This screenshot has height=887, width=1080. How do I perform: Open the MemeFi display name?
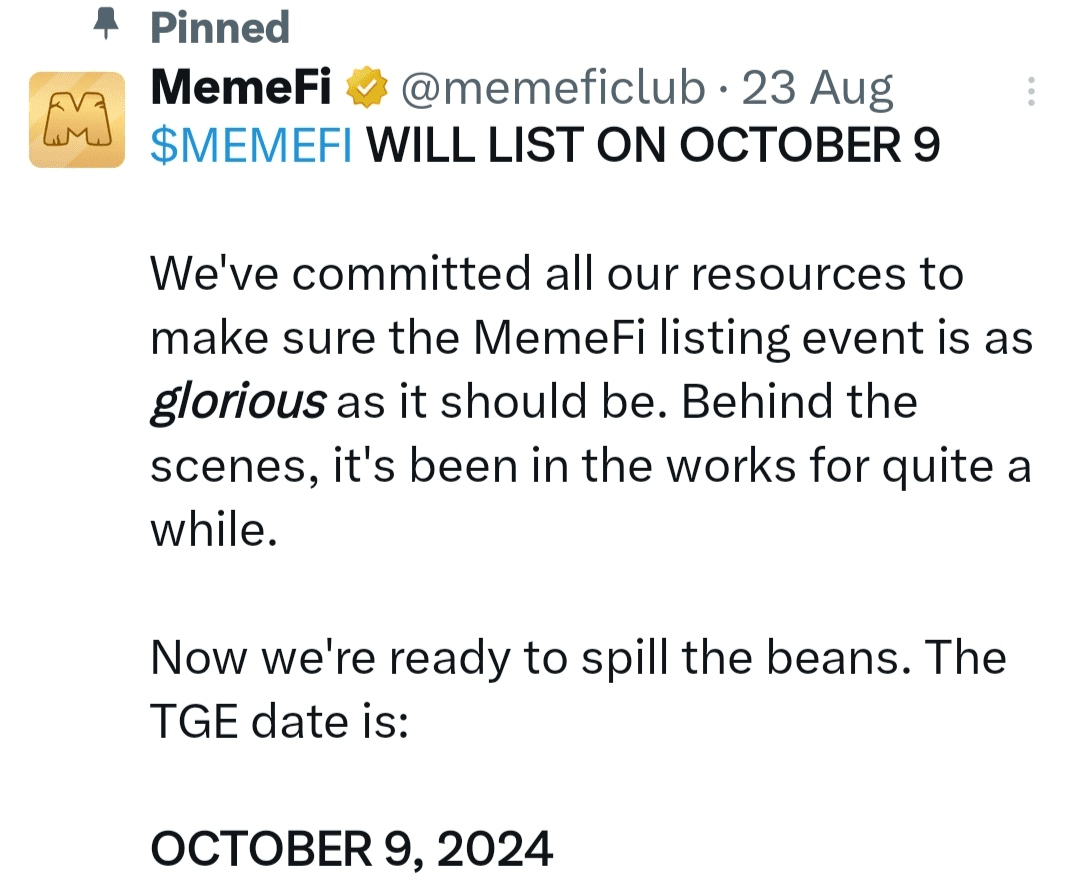pos(241,90)
